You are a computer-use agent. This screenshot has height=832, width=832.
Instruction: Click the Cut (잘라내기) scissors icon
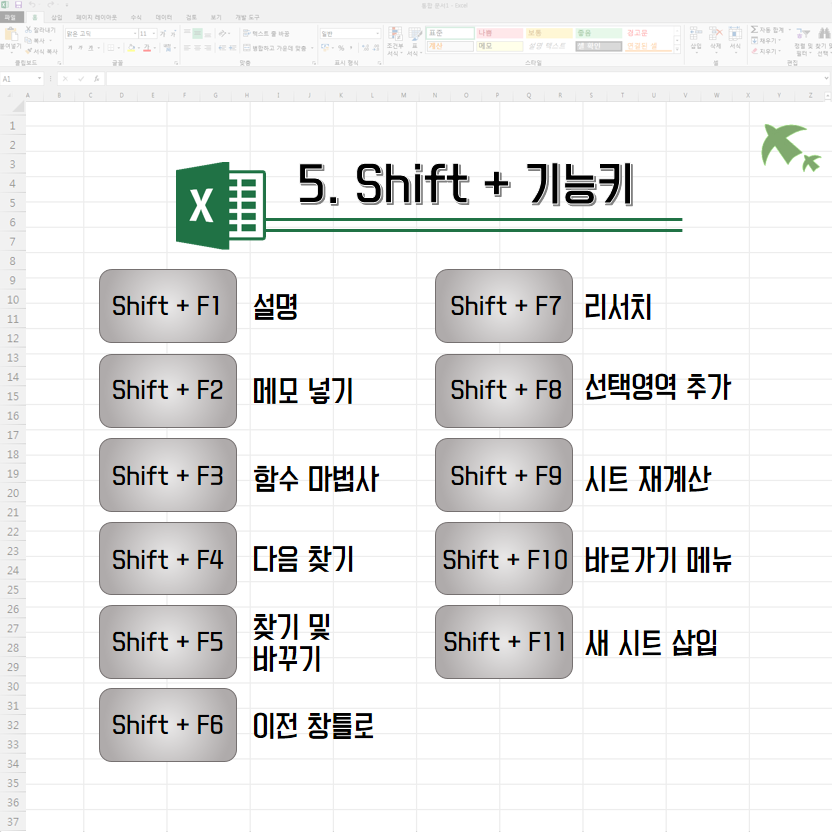point(26,32)
